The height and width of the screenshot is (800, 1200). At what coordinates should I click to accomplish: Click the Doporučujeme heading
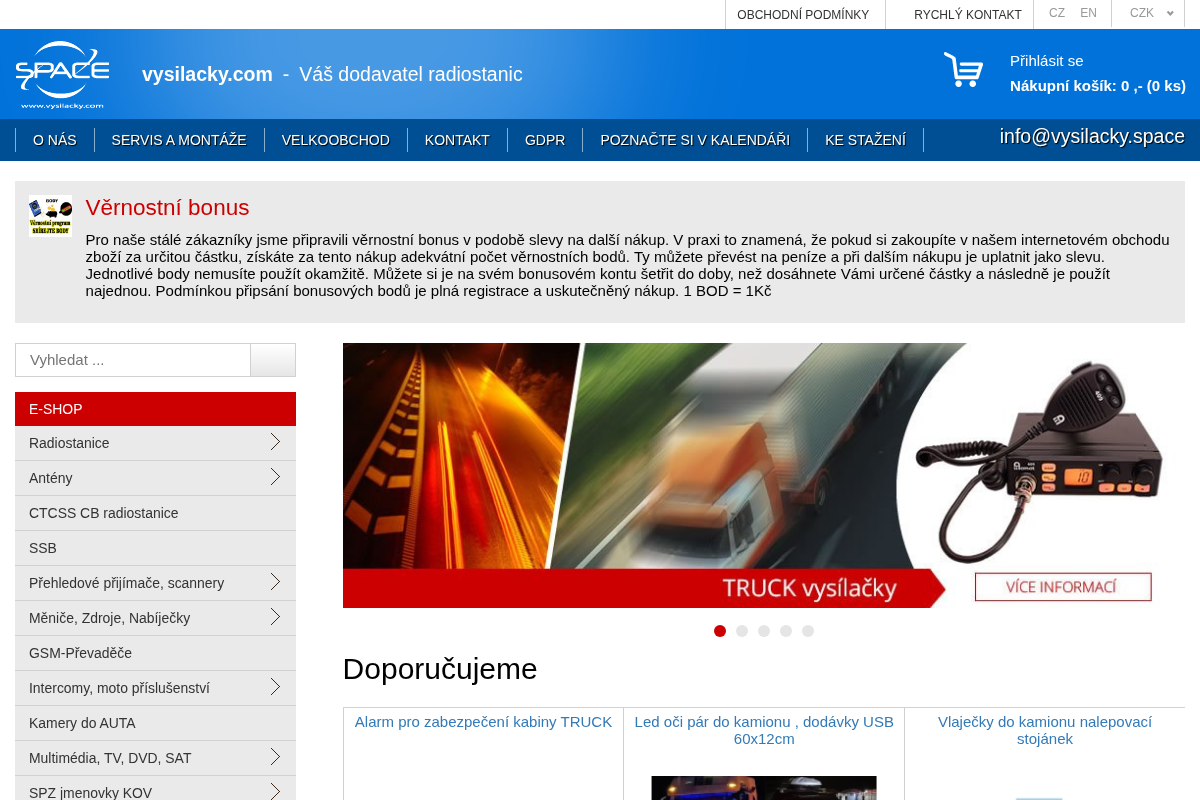(x=440, y=668)
